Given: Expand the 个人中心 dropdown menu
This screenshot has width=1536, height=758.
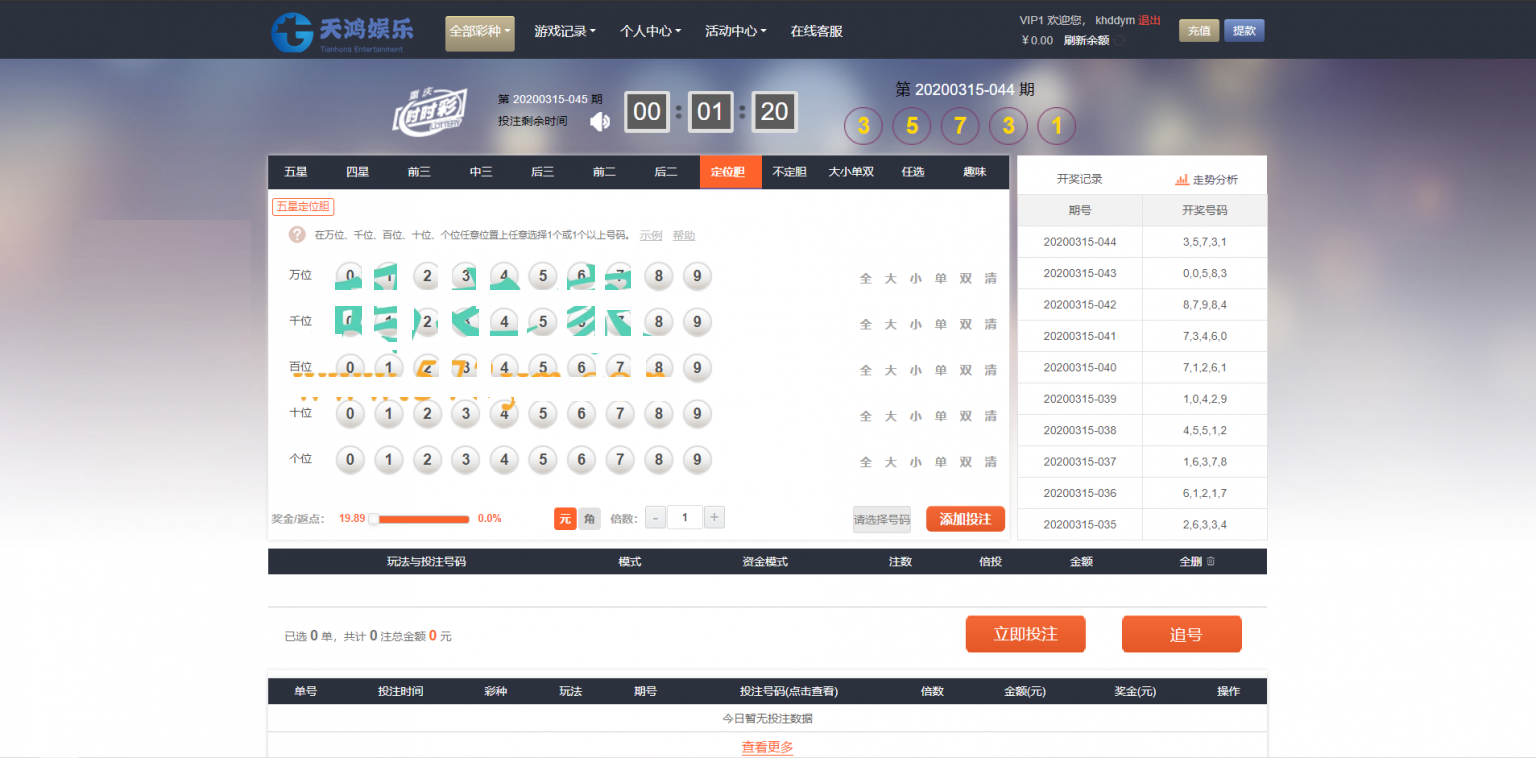Looking at the screenshot, I should pyautogui.click(x=650, y=32).
